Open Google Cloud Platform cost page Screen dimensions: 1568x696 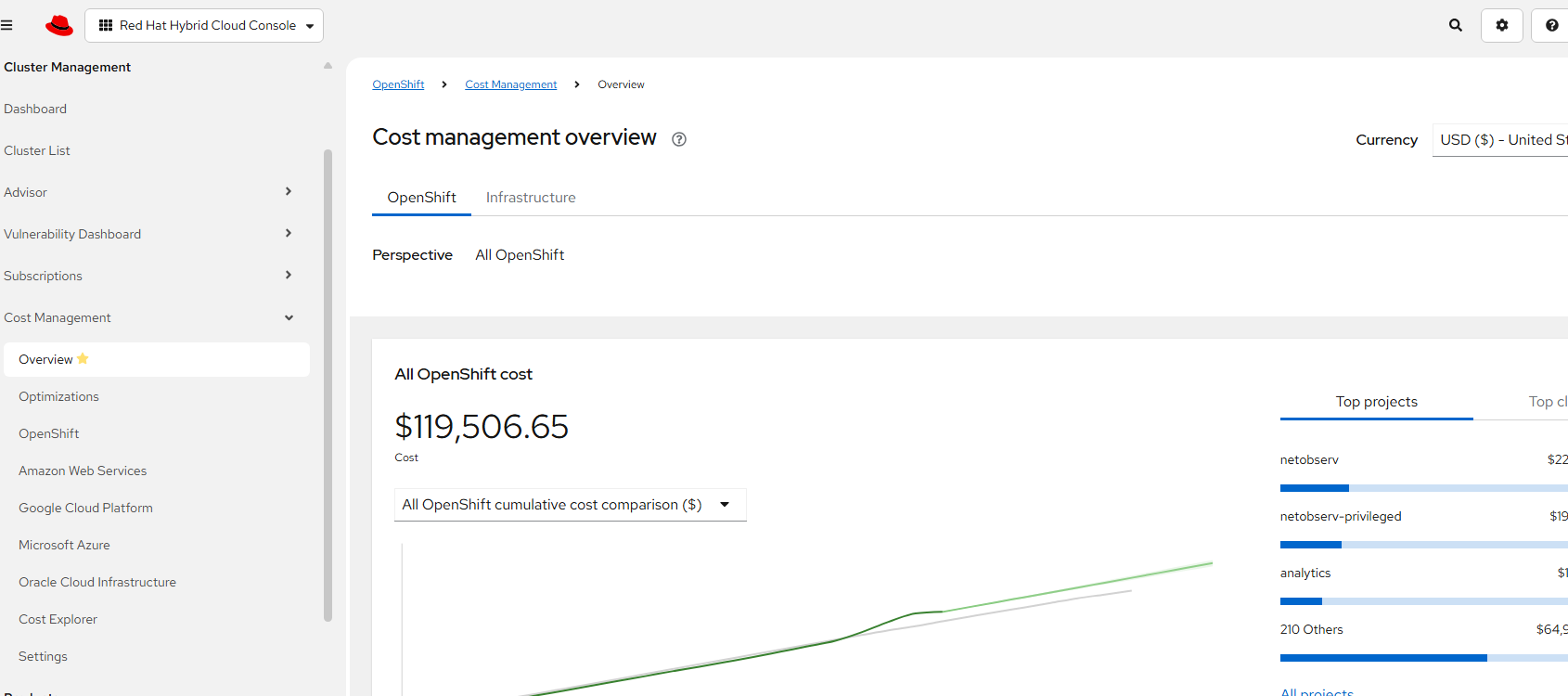tap(85, 508)
